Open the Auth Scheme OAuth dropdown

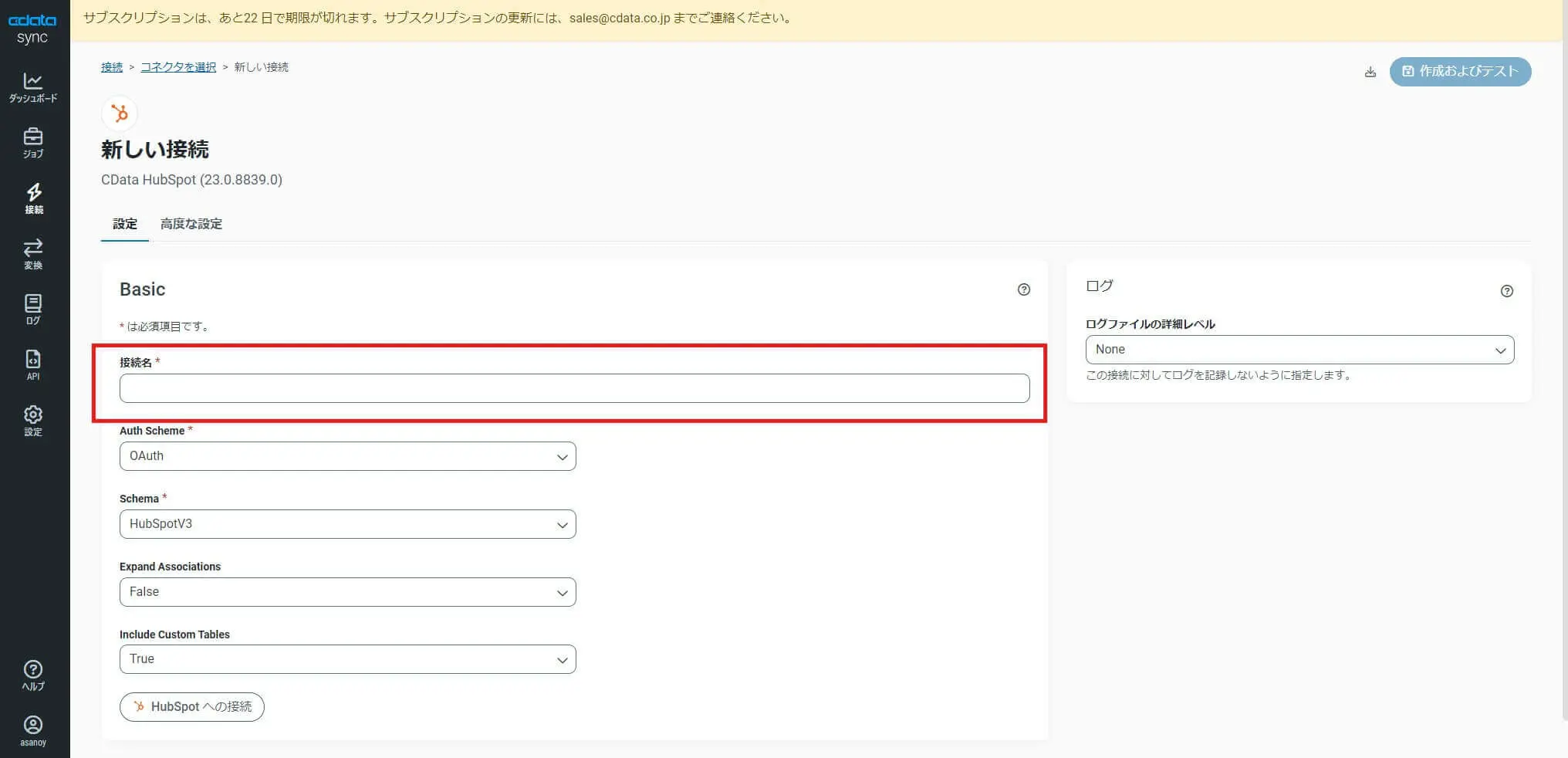(347, 456)
